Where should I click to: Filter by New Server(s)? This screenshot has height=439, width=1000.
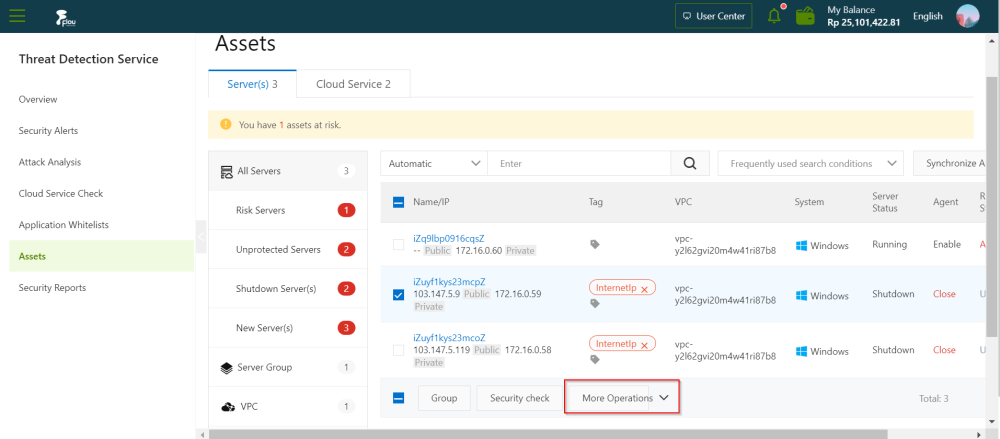288,328
